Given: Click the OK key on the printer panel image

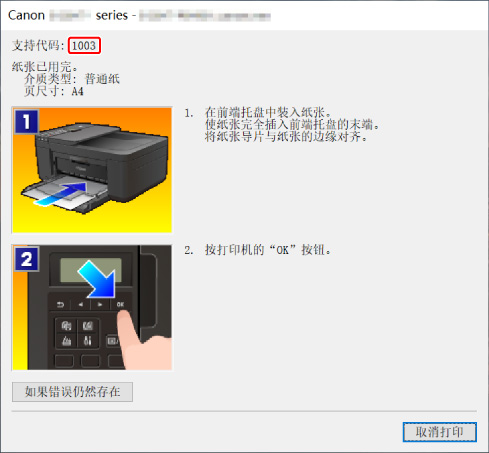Looking at the screenshot, I should pyautogui.click(x=120, y=304).
